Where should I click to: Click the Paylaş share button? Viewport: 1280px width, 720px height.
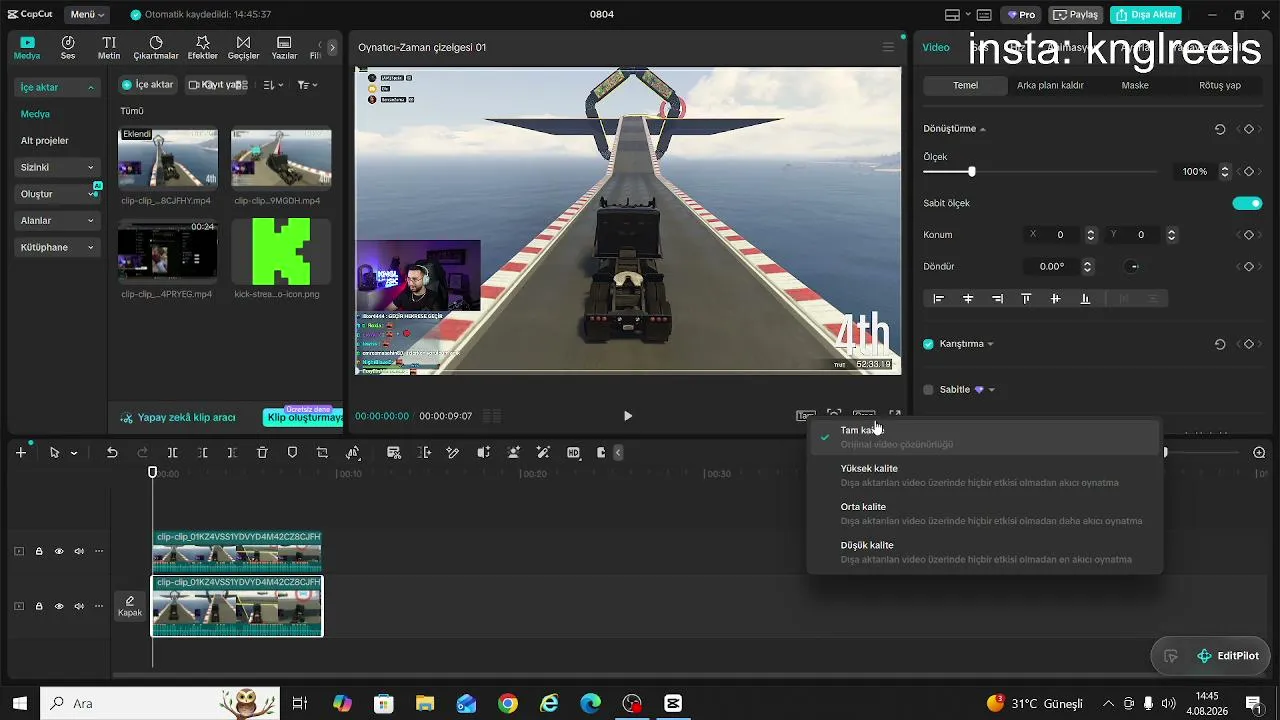click(1076, 15)
